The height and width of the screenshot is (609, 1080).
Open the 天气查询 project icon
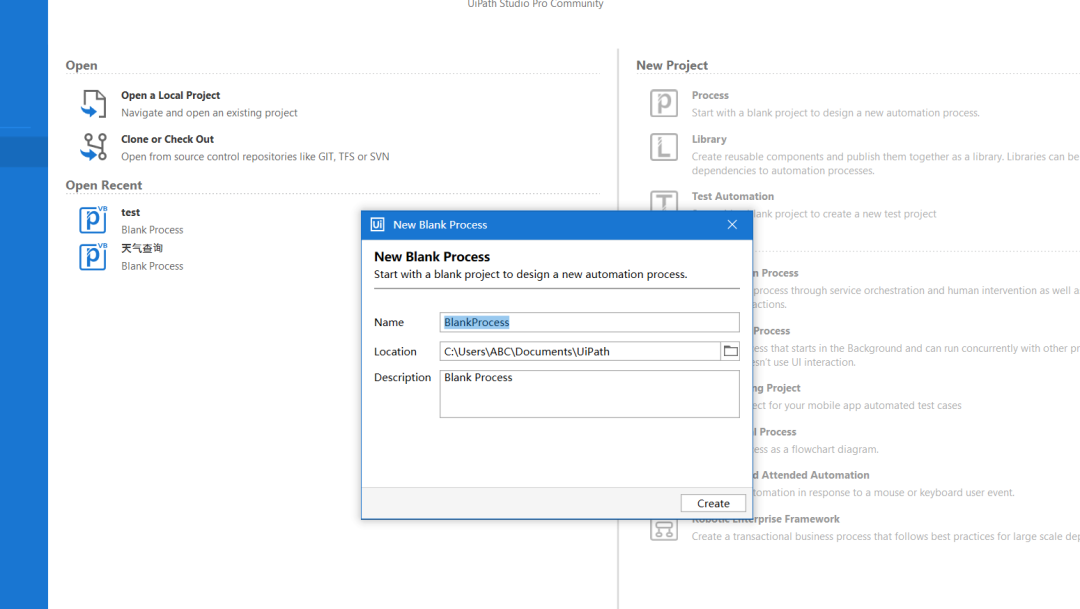tap(93, 256)
